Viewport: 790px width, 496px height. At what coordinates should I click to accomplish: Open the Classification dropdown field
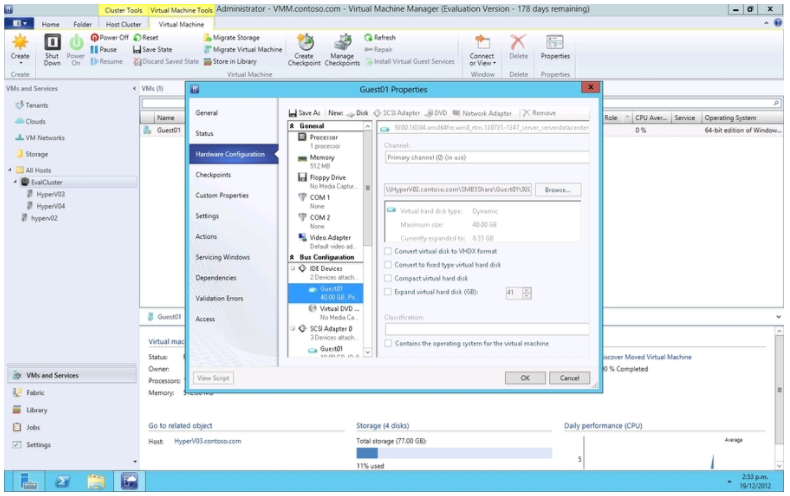tap(487, 329)
